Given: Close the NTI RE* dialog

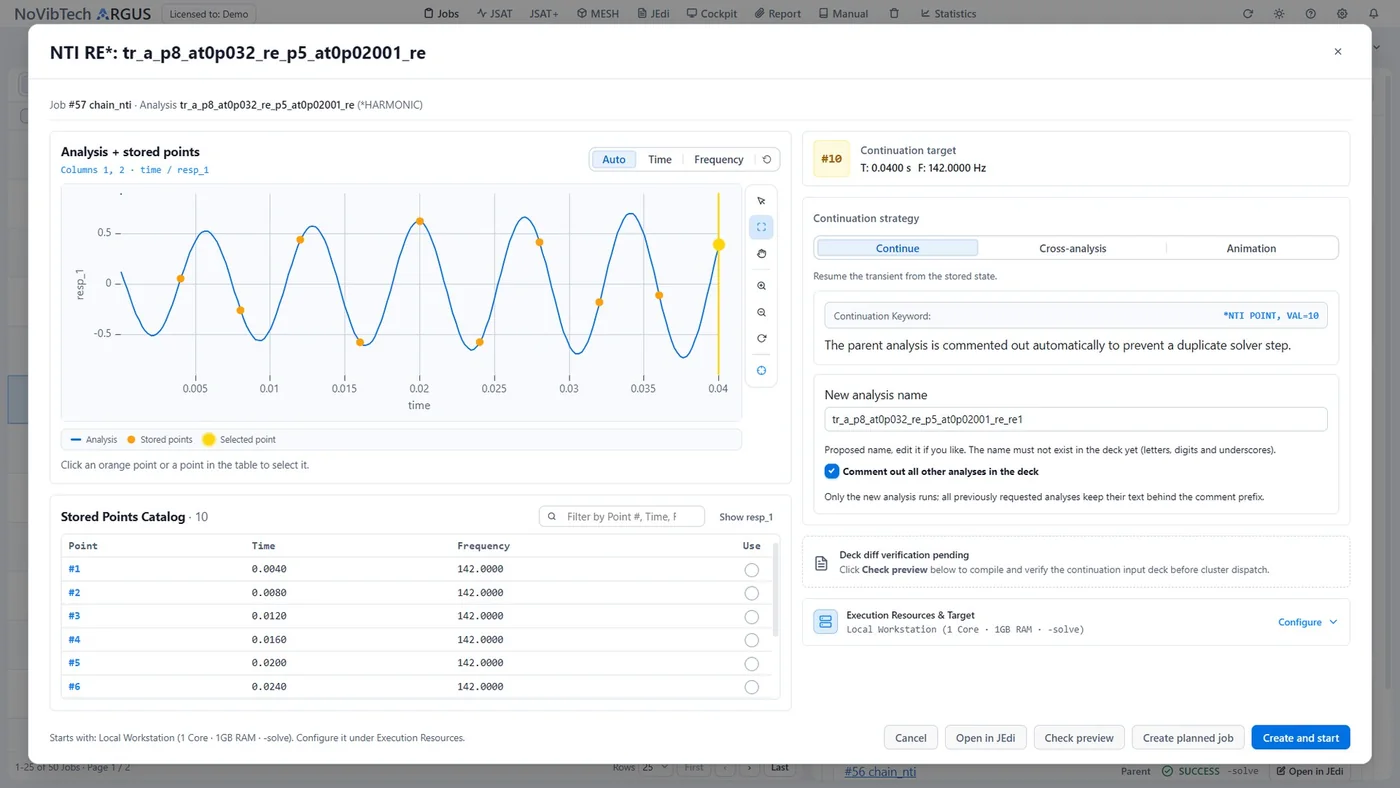Looking at the screenshot, I should (1338, 52).
